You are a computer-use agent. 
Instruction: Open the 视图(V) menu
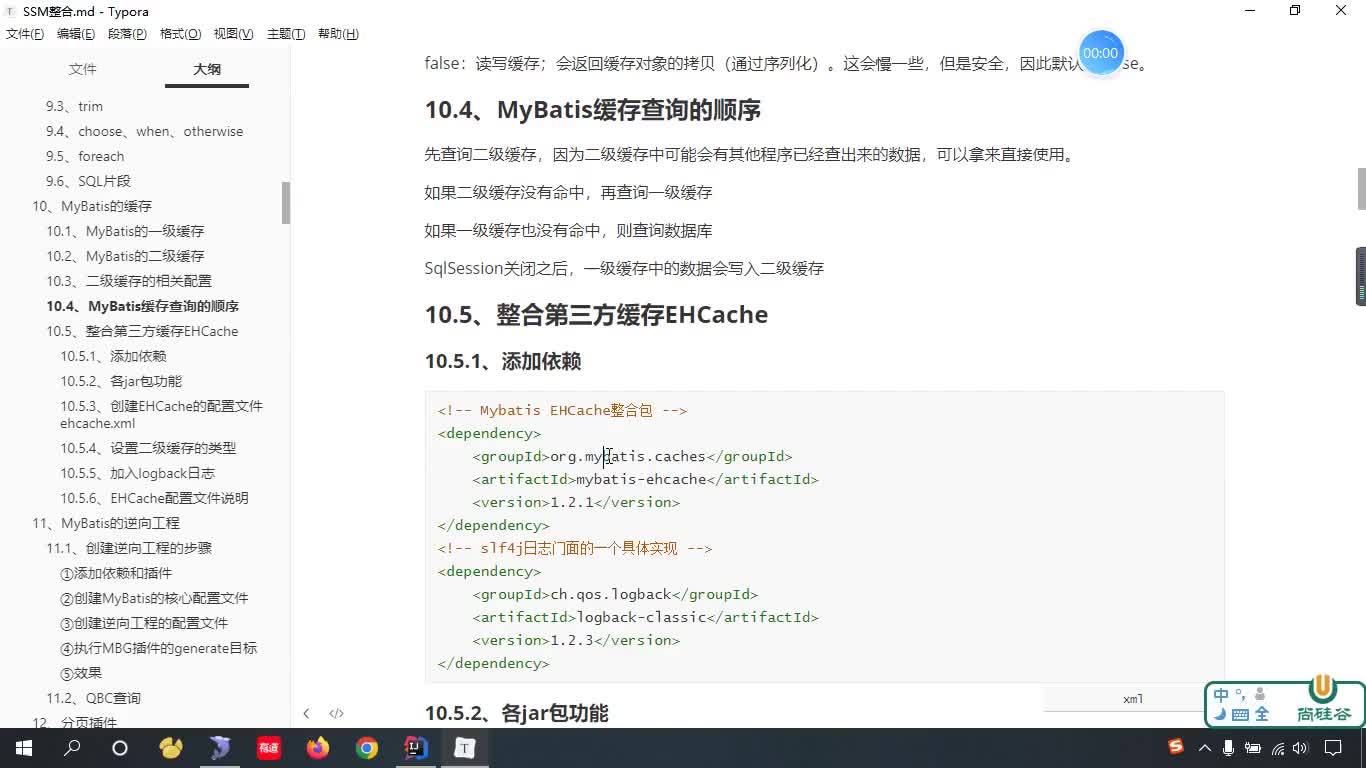pyautogui.click(x=233, y=34)
